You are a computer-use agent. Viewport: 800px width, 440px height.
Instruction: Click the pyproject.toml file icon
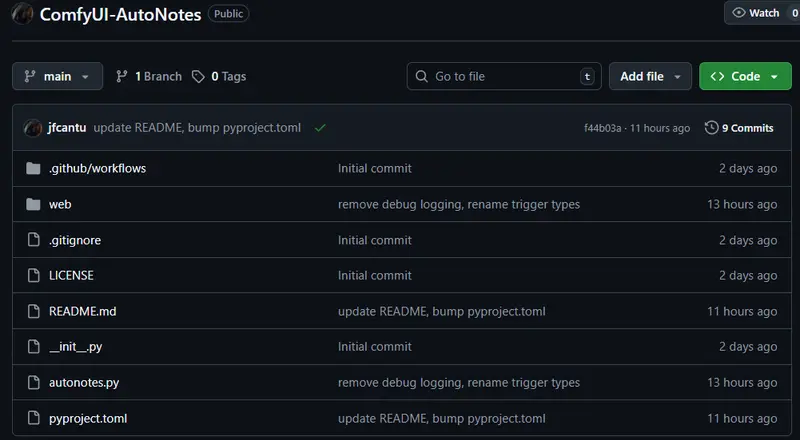[33, 418]
